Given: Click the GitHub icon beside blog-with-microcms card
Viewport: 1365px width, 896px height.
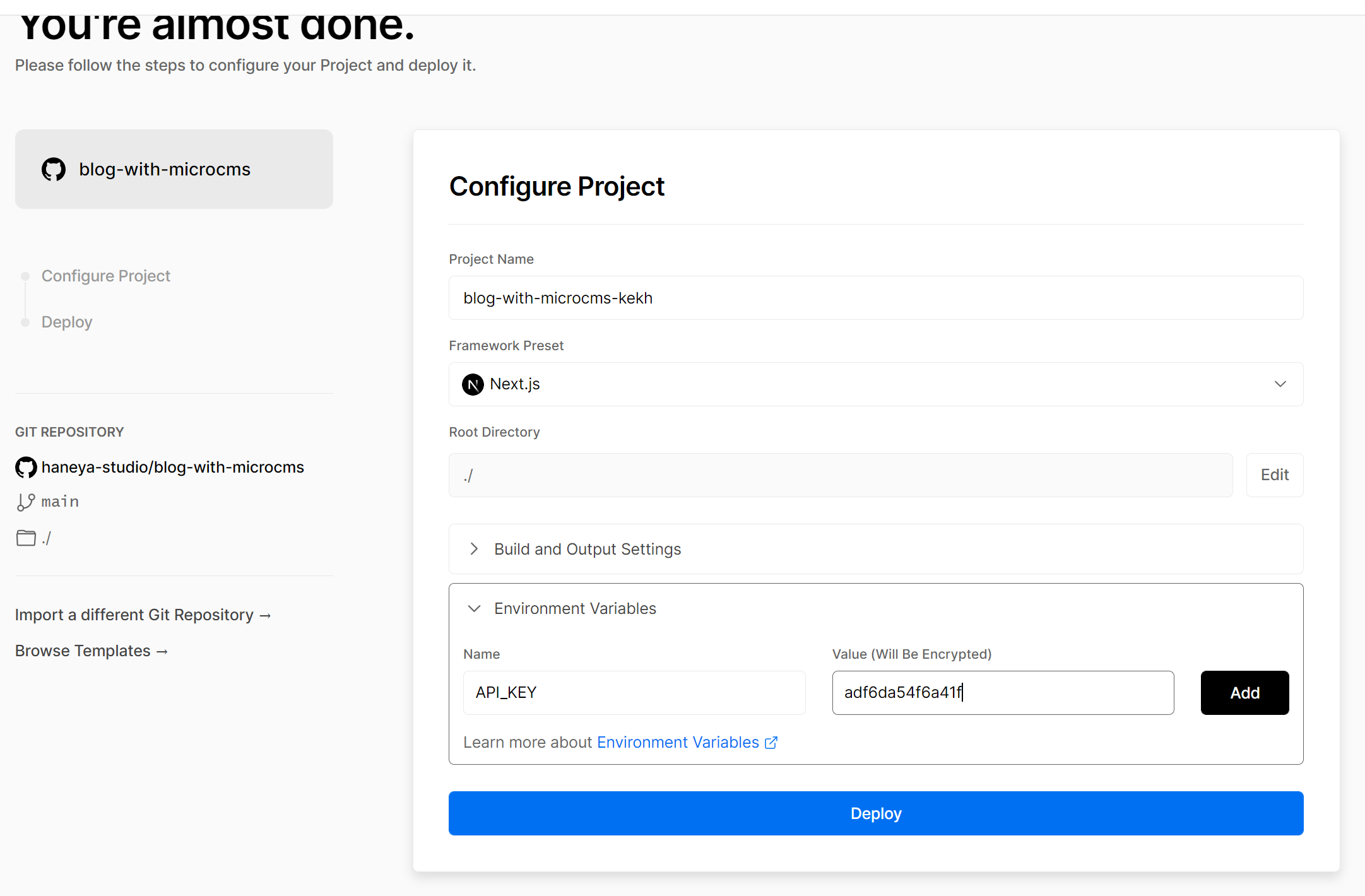Looking at the screenshot, I should click(x=54, y=169).
